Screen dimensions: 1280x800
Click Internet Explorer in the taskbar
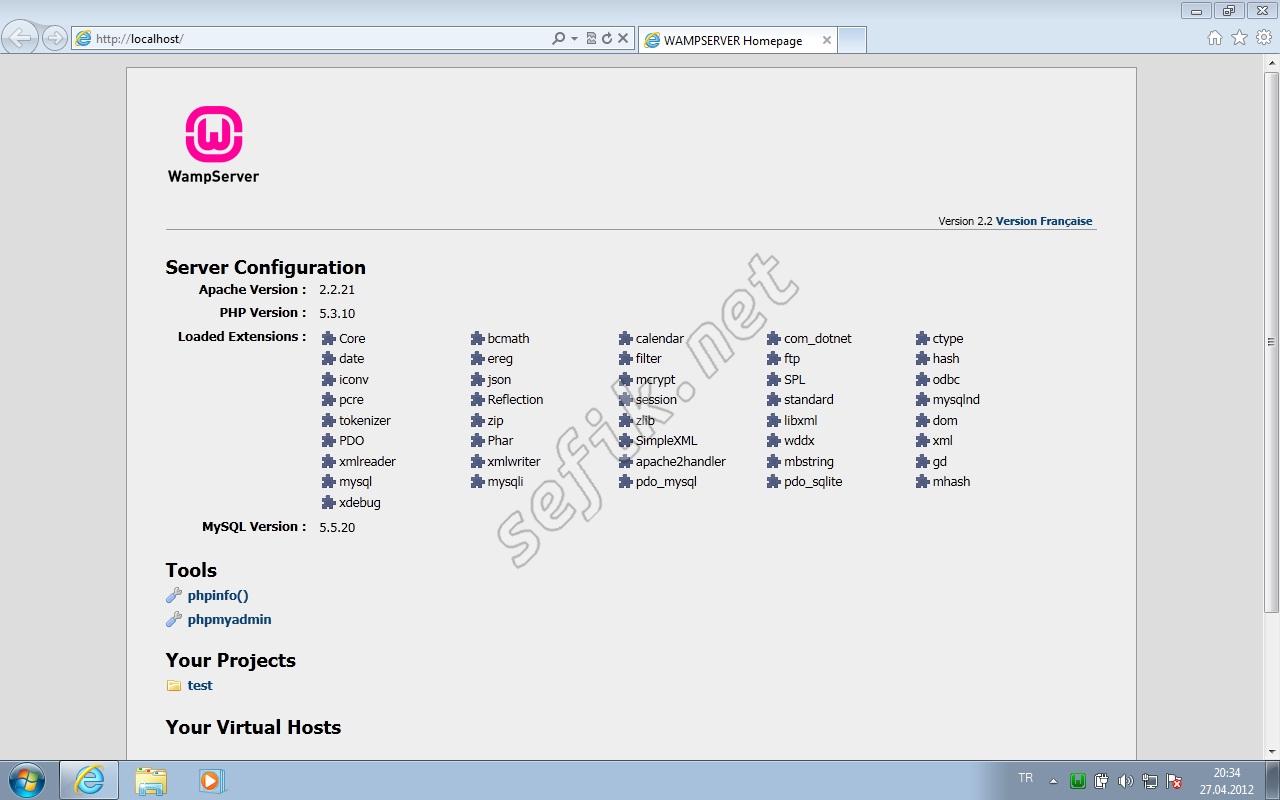(x=89, y=780)
